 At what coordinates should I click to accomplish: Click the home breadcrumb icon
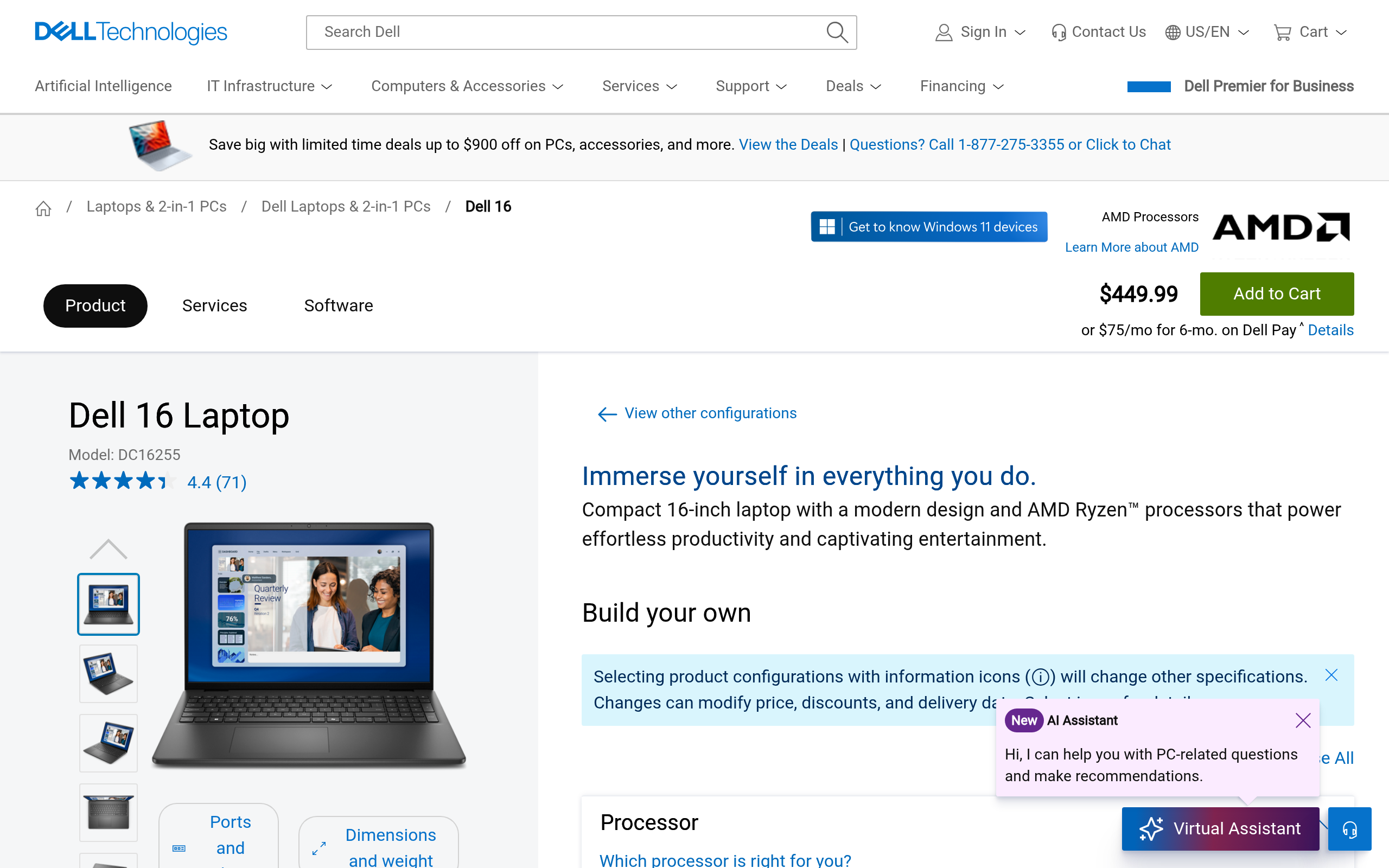click(x=43, y=208)
